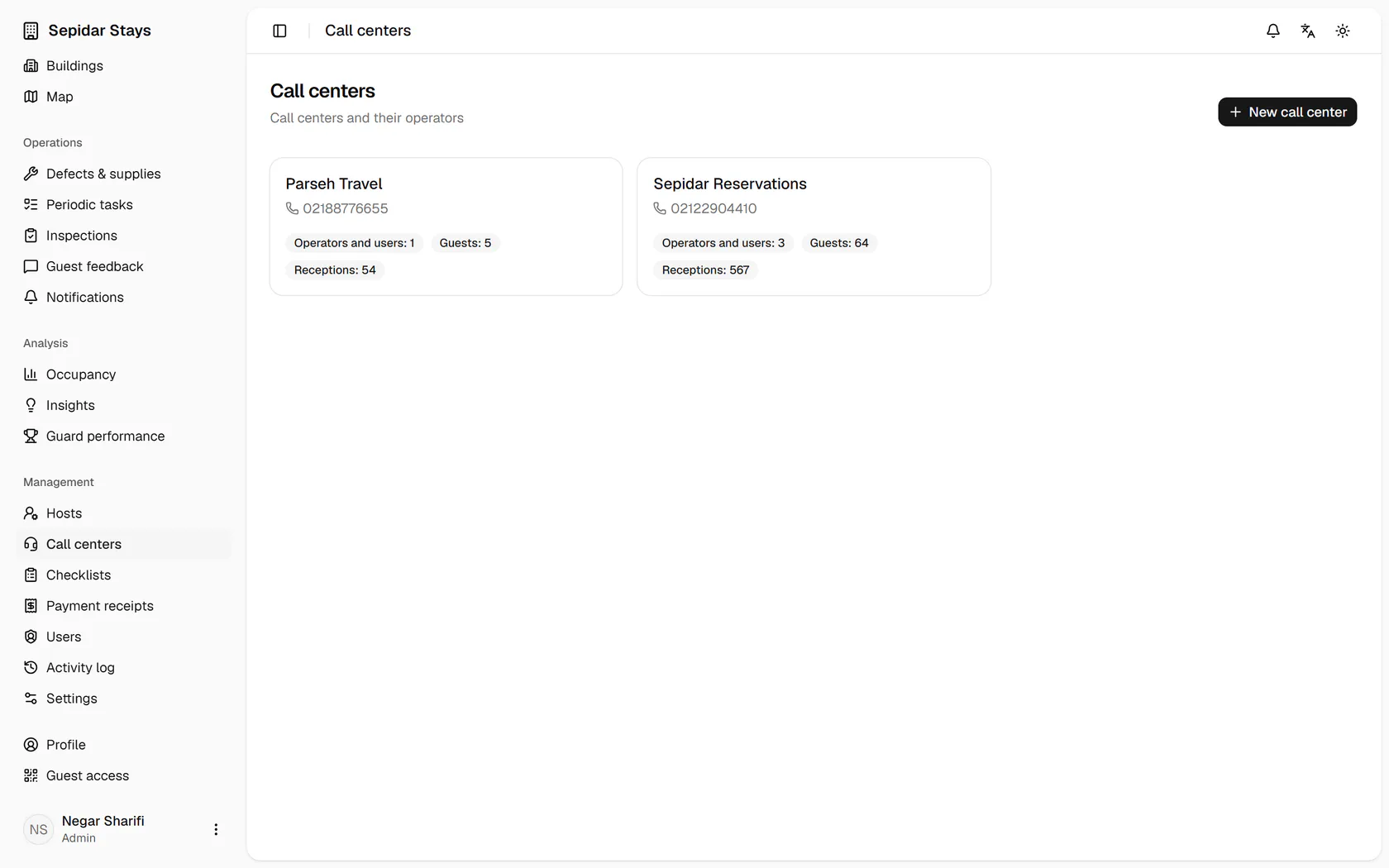Click 'Operators and users: 3' badge

(x=723, y=243)
